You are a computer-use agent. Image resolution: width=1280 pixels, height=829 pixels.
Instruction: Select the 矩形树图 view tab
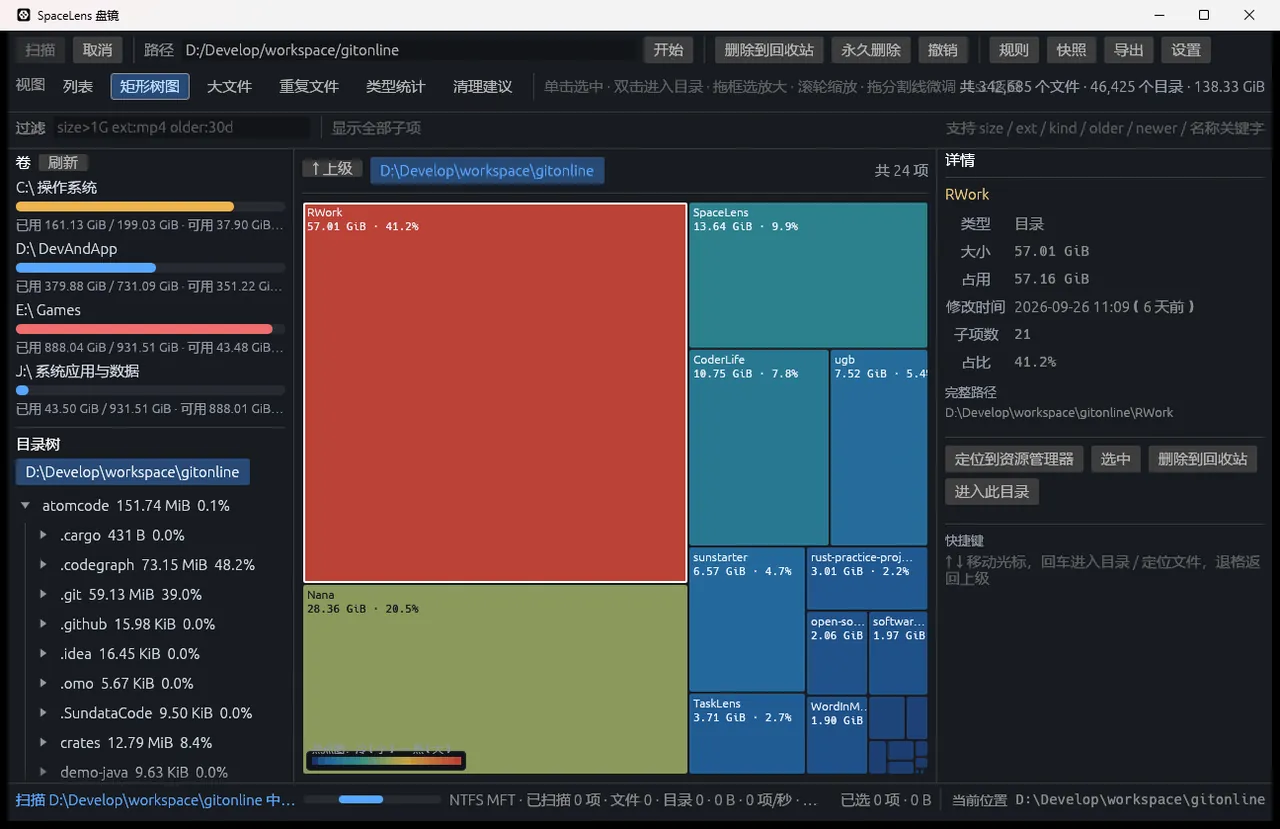150,87
